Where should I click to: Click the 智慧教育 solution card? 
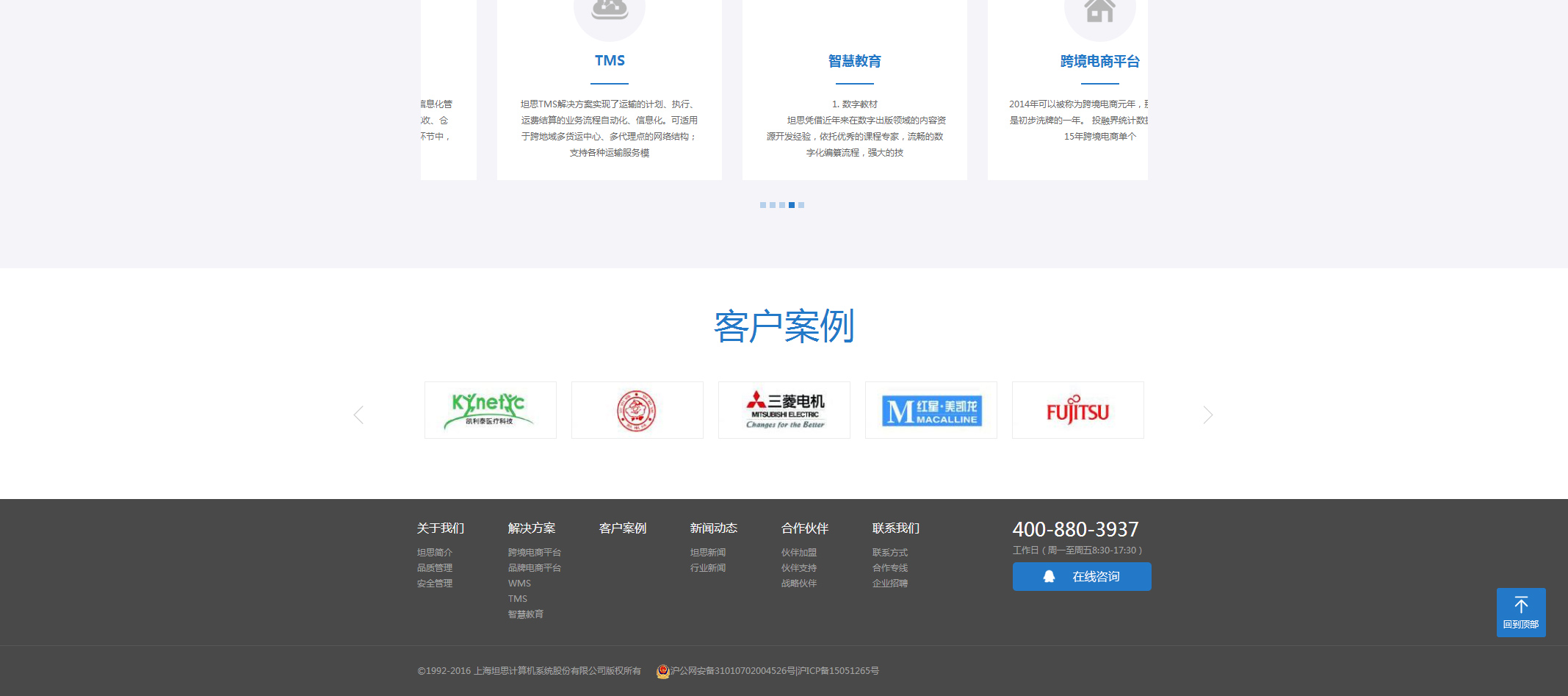854,62
